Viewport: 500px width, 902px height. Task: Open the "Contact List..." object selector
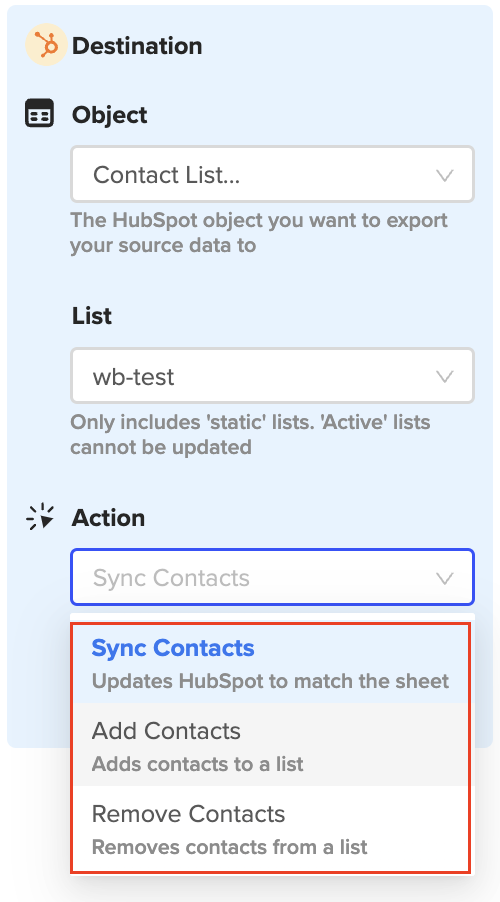tap(272, 174)
